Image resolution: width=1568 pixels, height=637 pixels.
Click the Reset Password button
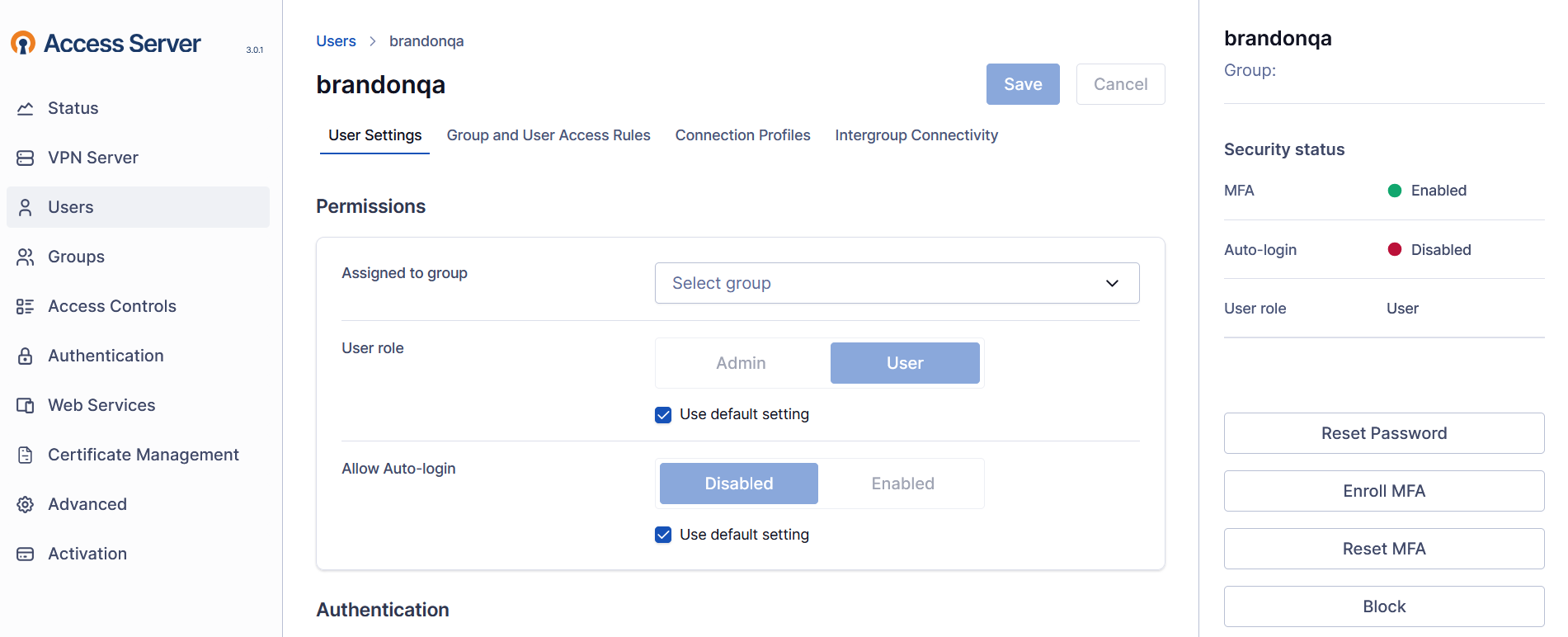click(1383, 433)
